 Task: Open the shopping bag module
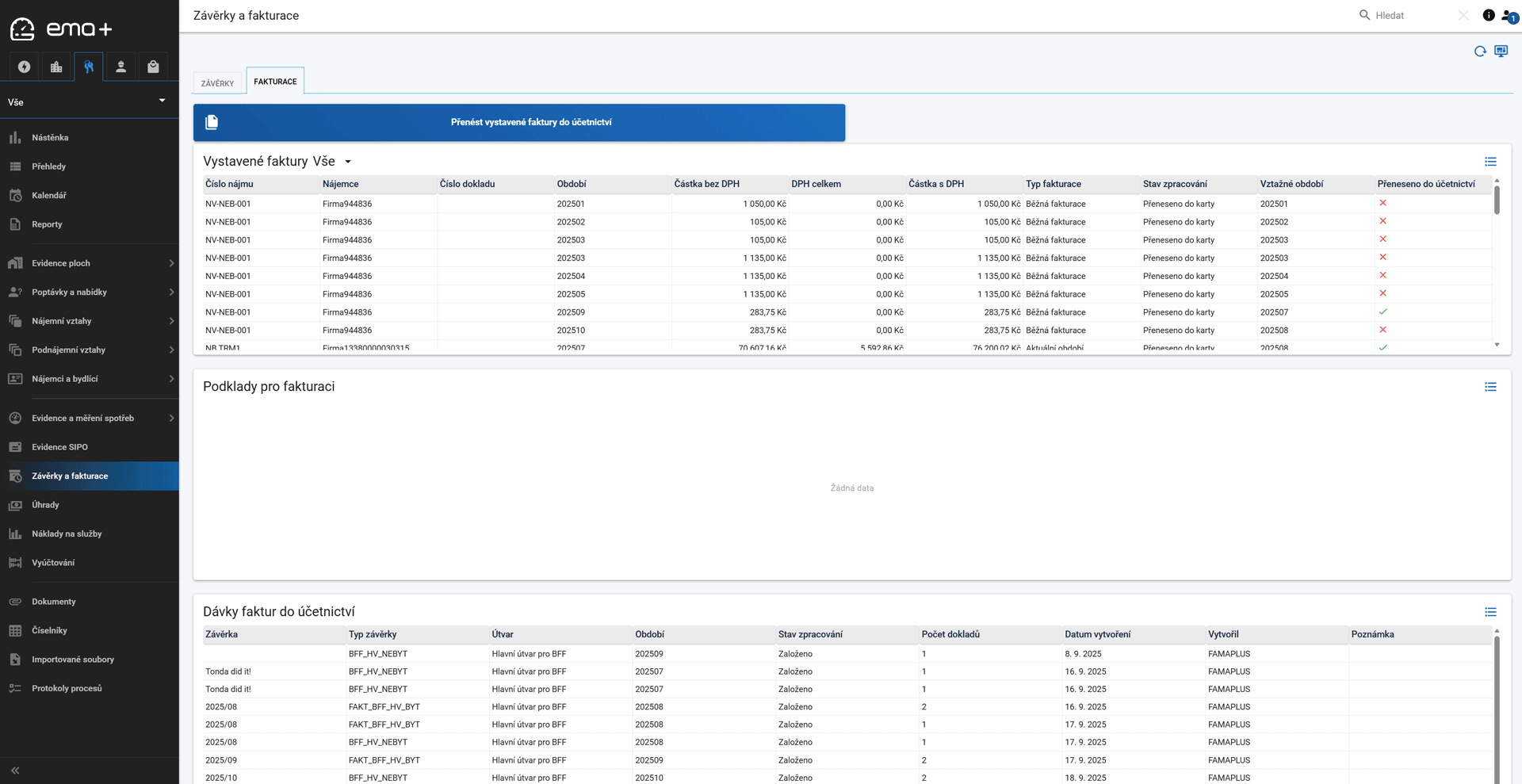(x=153, y=67)
